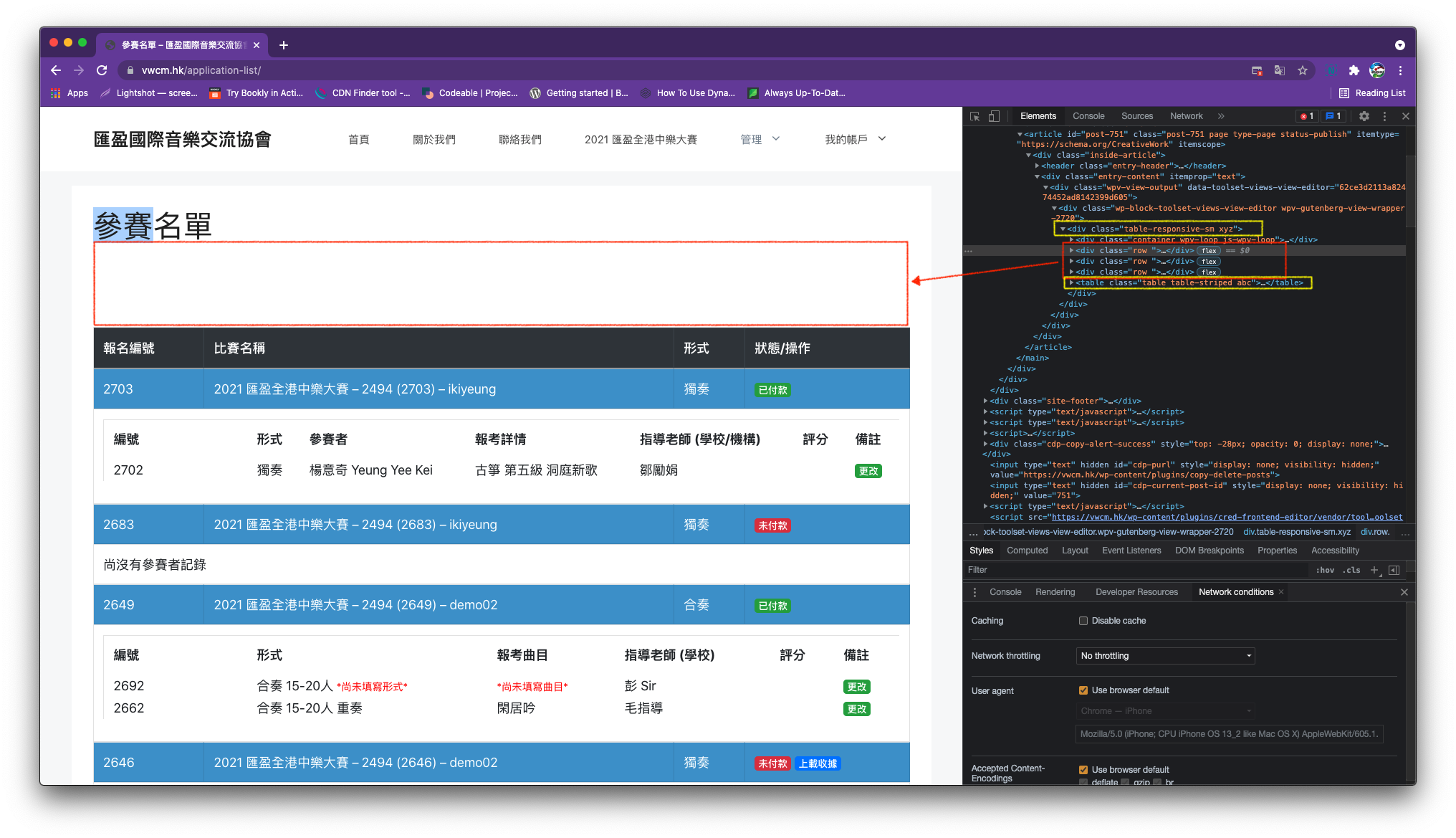Collapse the div inside-article node
This screenshot has height=838, width=1456.
pyautogui.click(x=1028, y=155)
